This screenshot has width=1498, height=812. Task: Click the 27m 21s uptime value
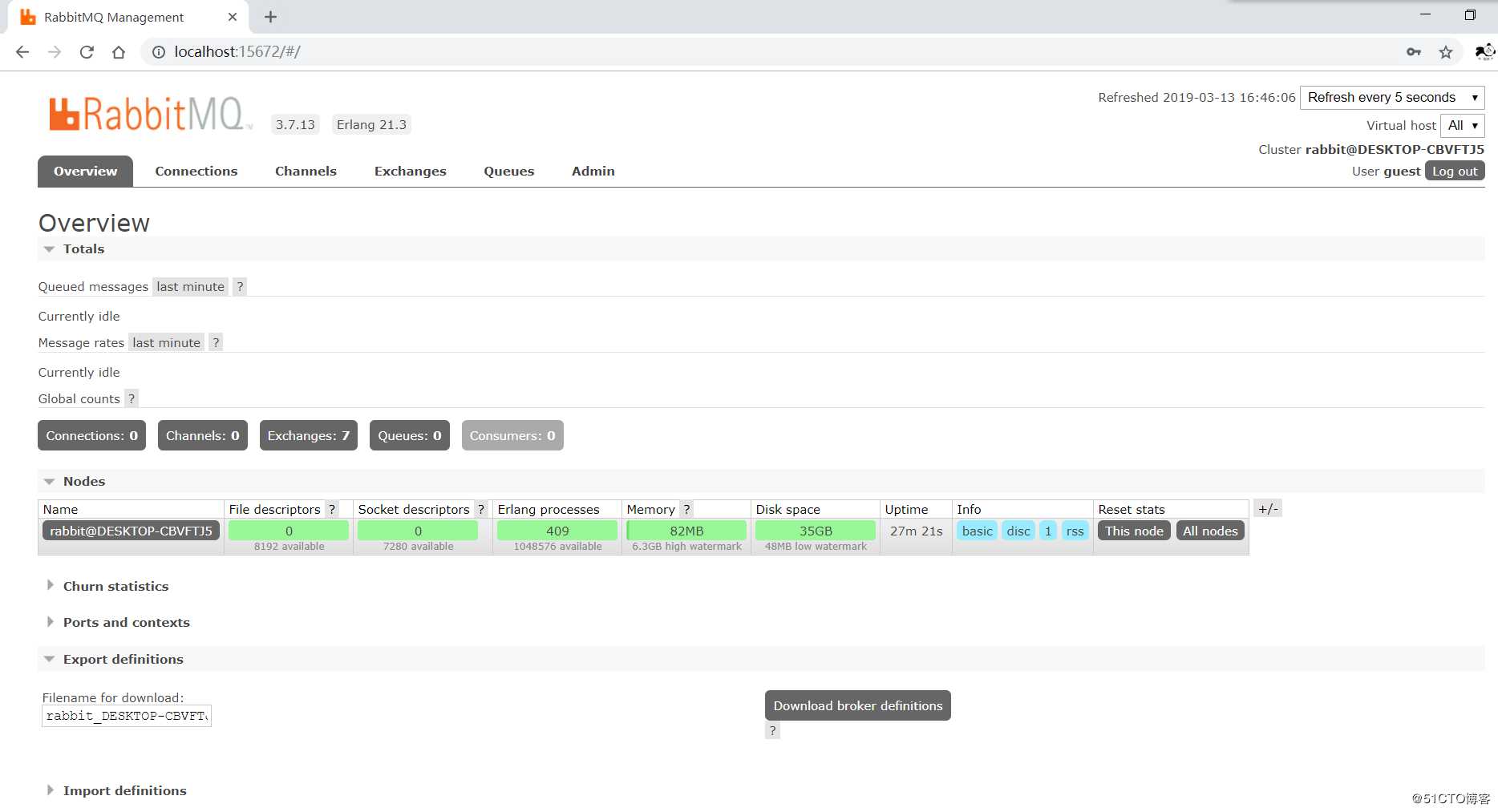point(916,531)
